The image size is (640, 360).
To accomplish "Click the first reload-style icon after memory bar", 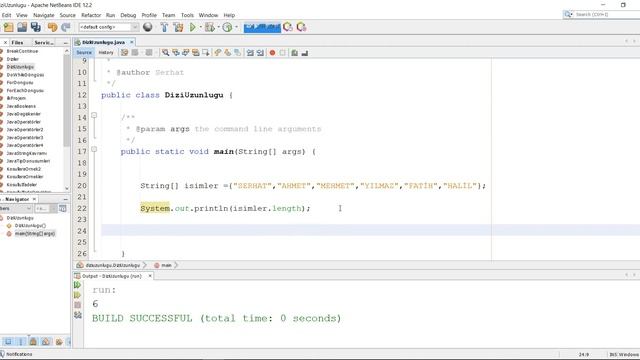I will (x=288, y=27).
